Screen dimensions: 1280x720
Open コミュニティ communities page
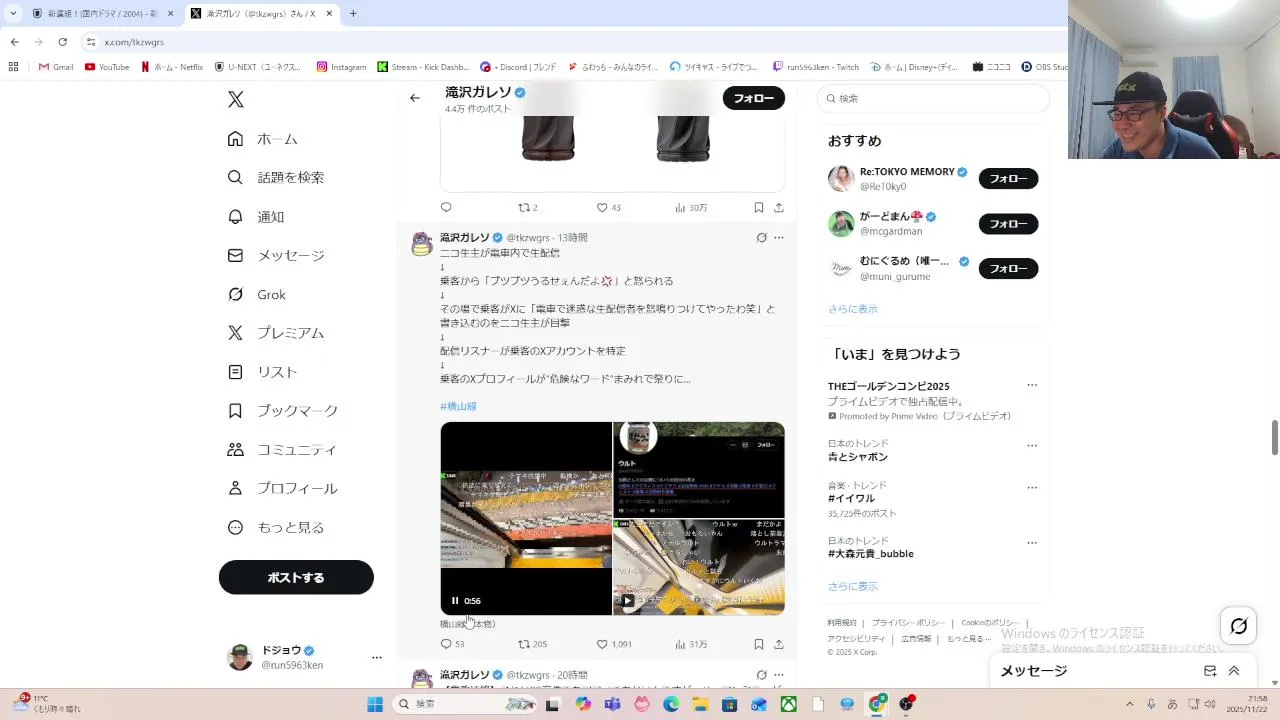click(282, 450)
